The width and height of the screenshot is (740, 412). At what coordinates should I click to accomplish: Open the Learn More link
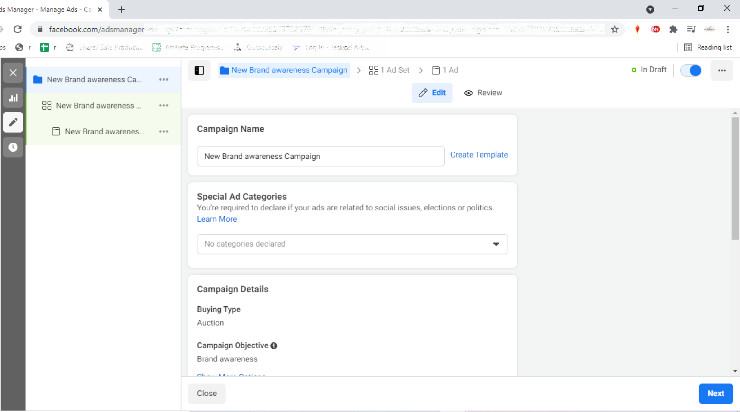pos(217,219)
